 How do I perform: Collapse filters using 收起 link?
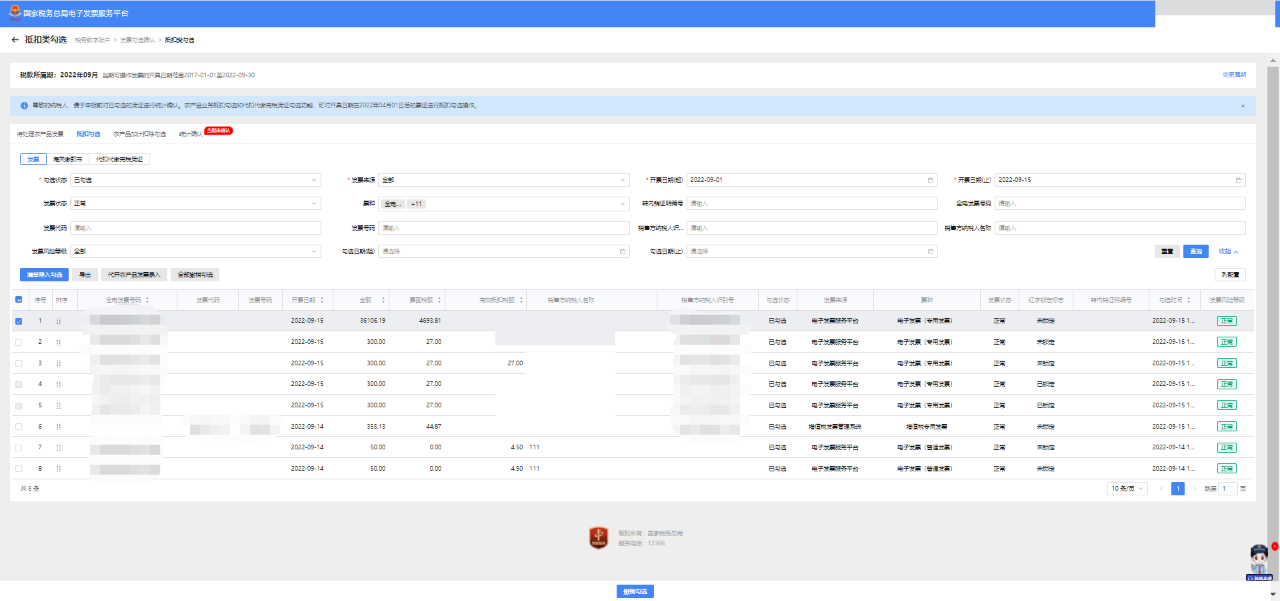[1229, 251]
